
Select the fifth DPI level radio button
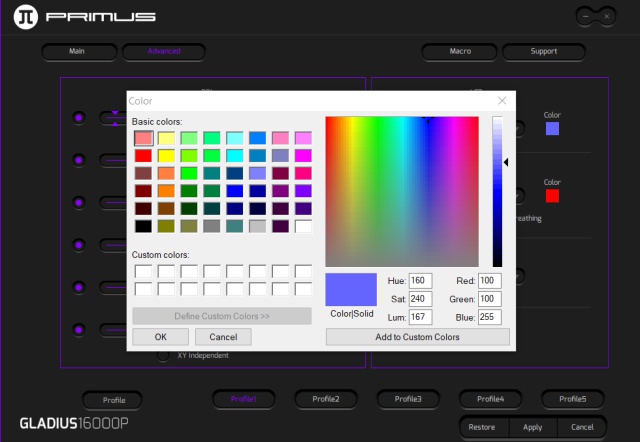pos(79,287)
